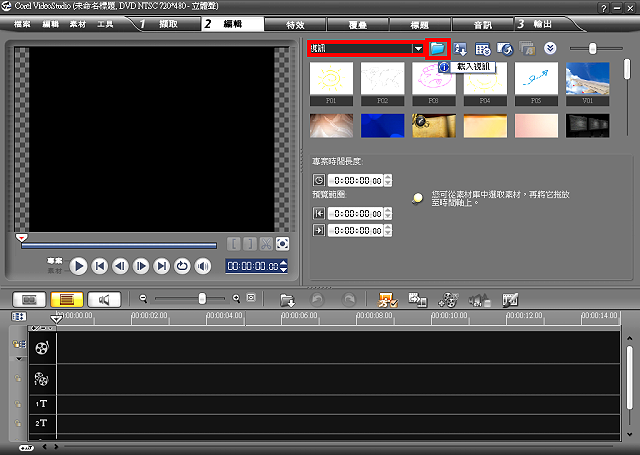Enlarge the preview window
Screen dimensions: 640x455
(282, 244)
